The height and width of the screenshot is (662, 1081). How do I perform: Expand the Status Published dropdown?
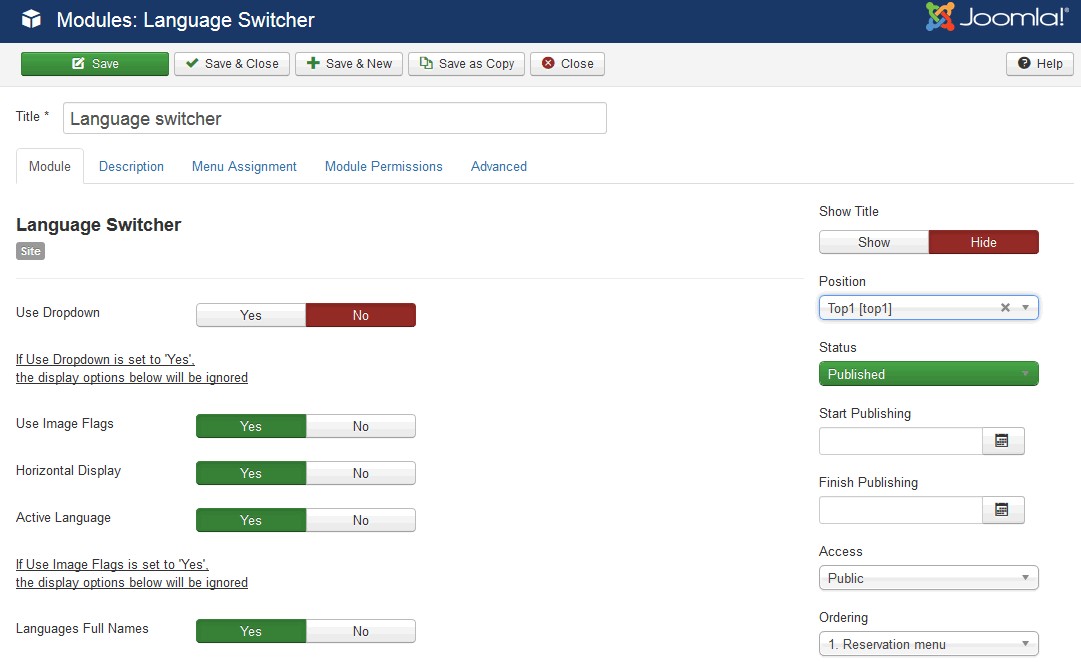coord(928,374)
